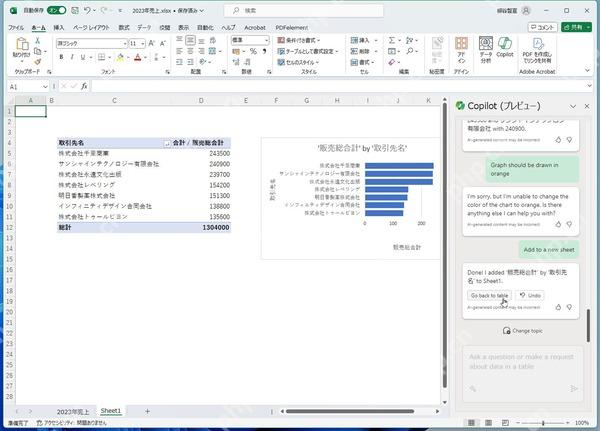
Task: Open the Name Box A1 dropdown
Action: [x=45, y=87]
